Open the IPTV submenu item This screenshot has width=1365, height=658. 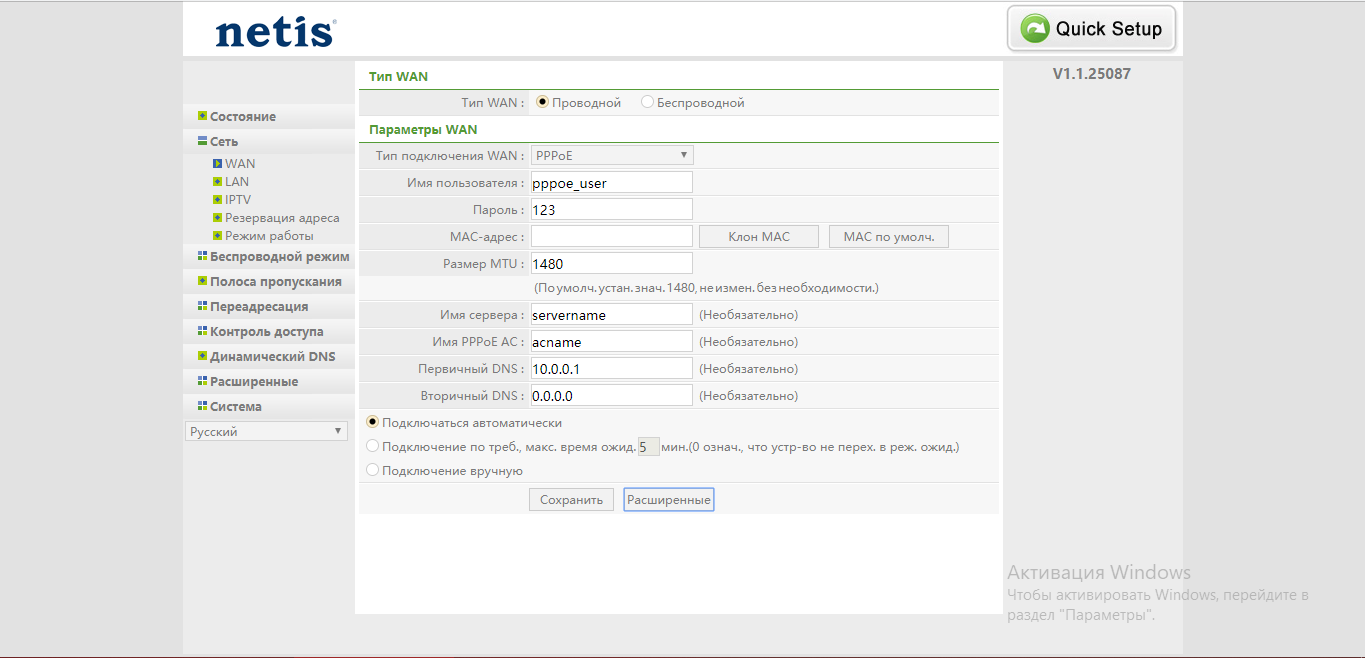[238, 200]
